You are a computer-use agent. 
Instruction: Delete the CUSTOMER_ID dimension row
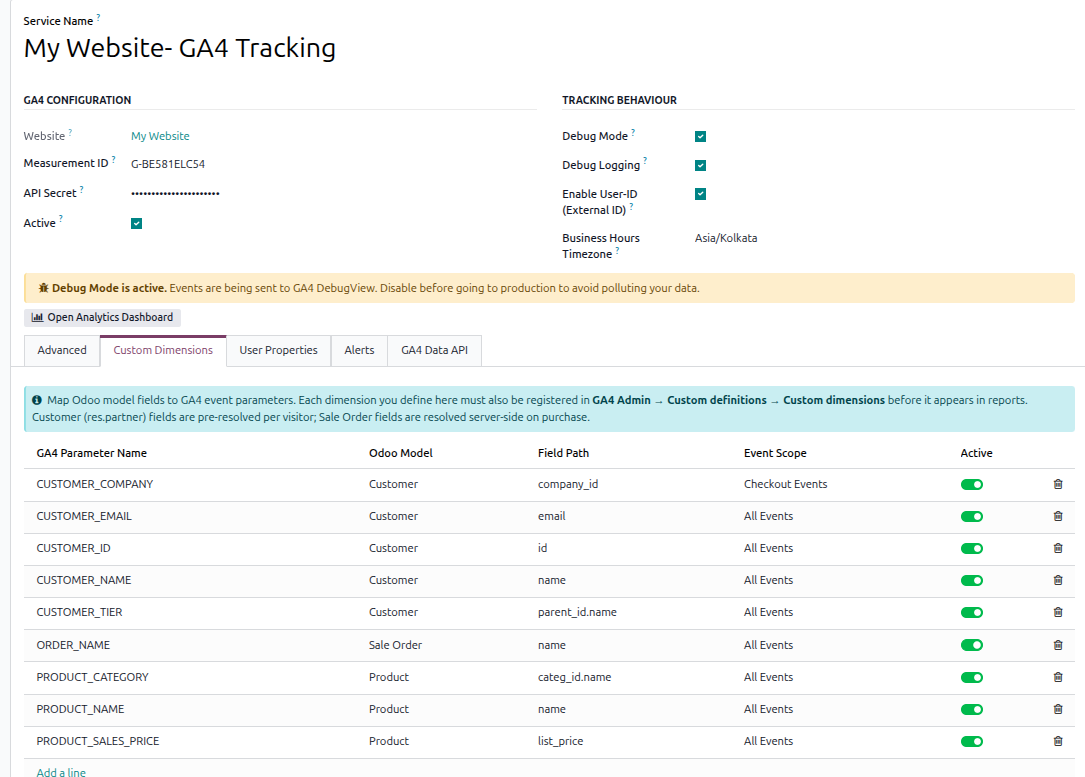1057,548
